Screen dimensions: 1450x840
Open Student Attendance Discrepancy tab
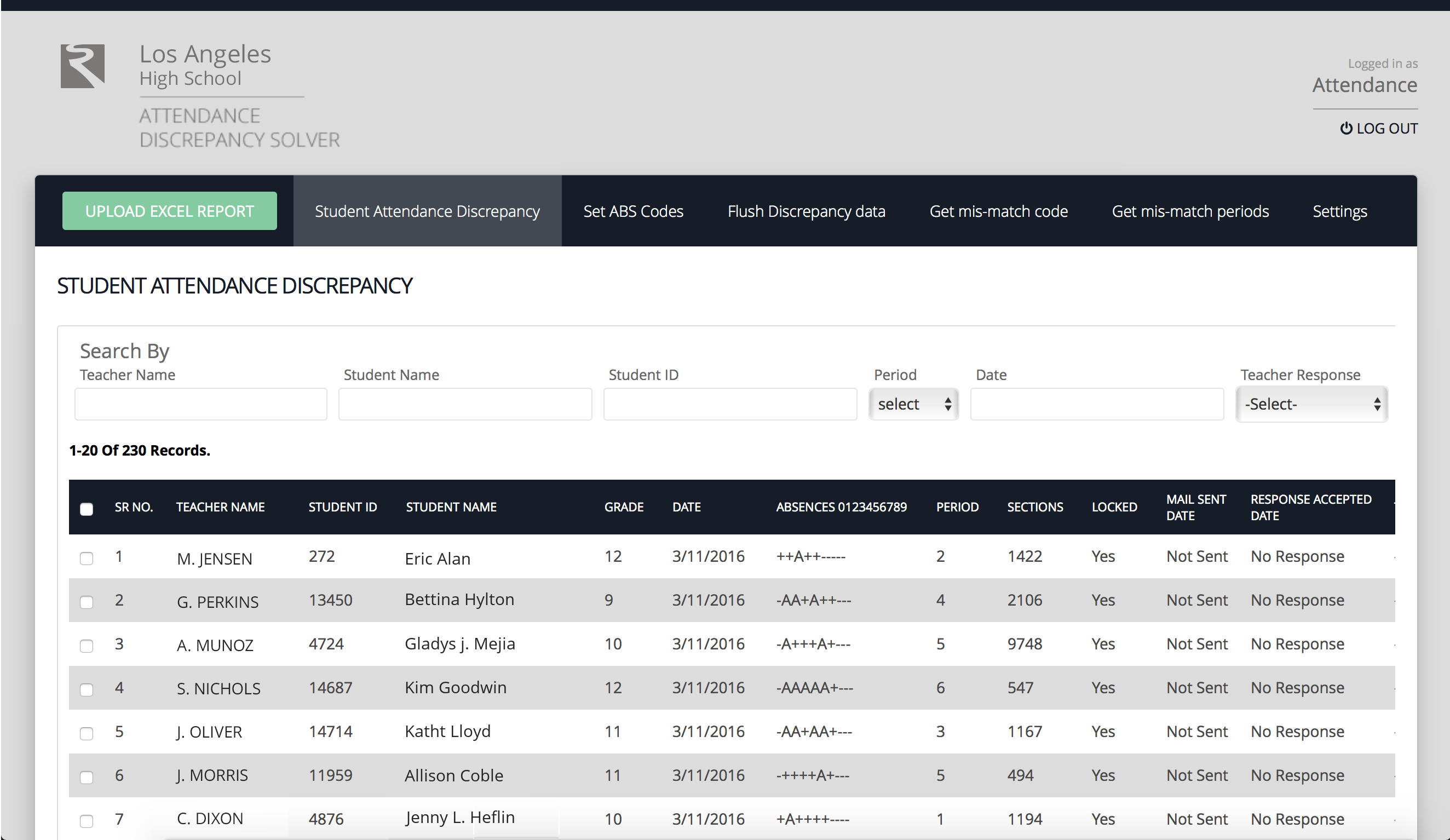[x=427, y=211]
